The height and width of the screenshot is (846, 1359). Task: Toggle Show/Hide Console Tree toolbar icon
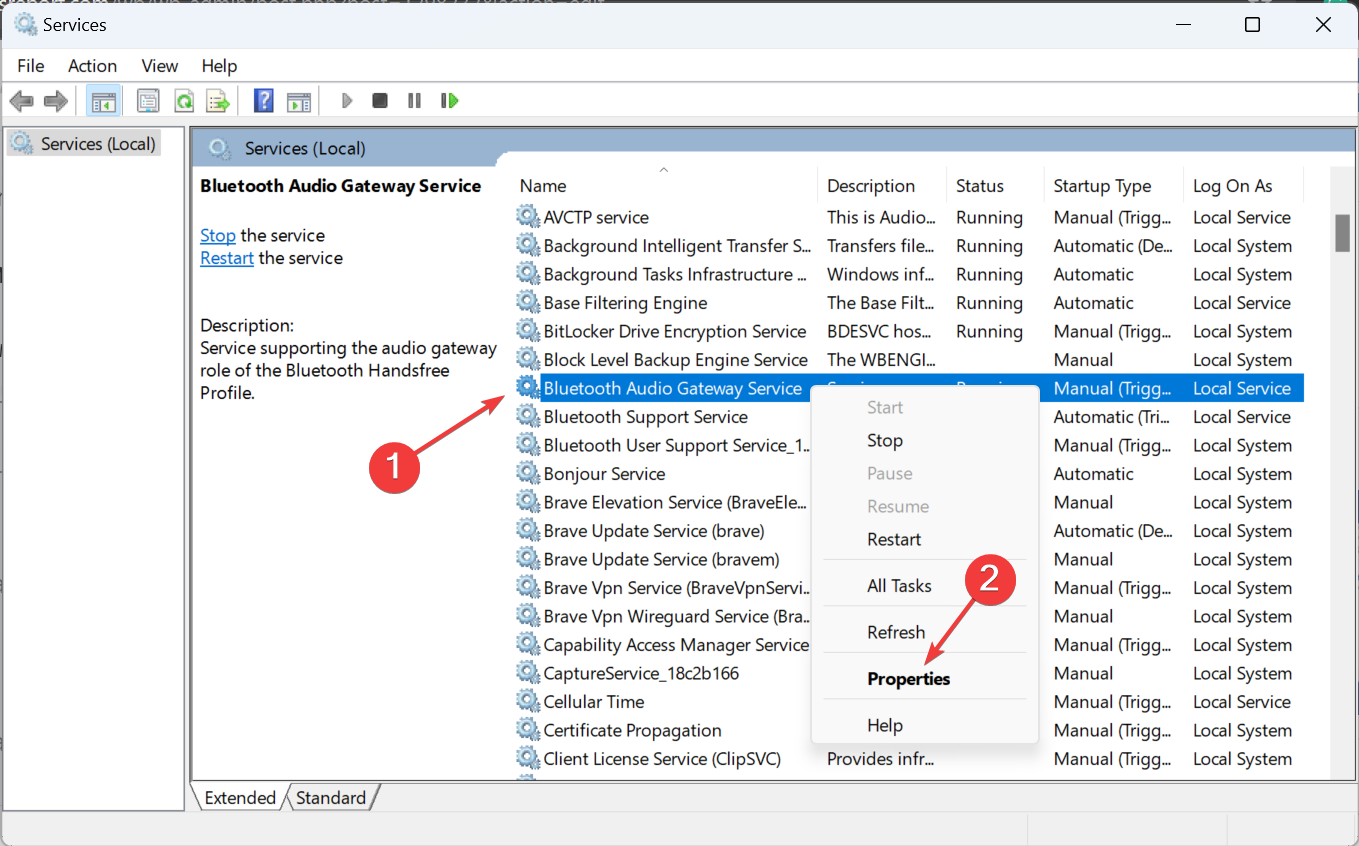[103, 100]
